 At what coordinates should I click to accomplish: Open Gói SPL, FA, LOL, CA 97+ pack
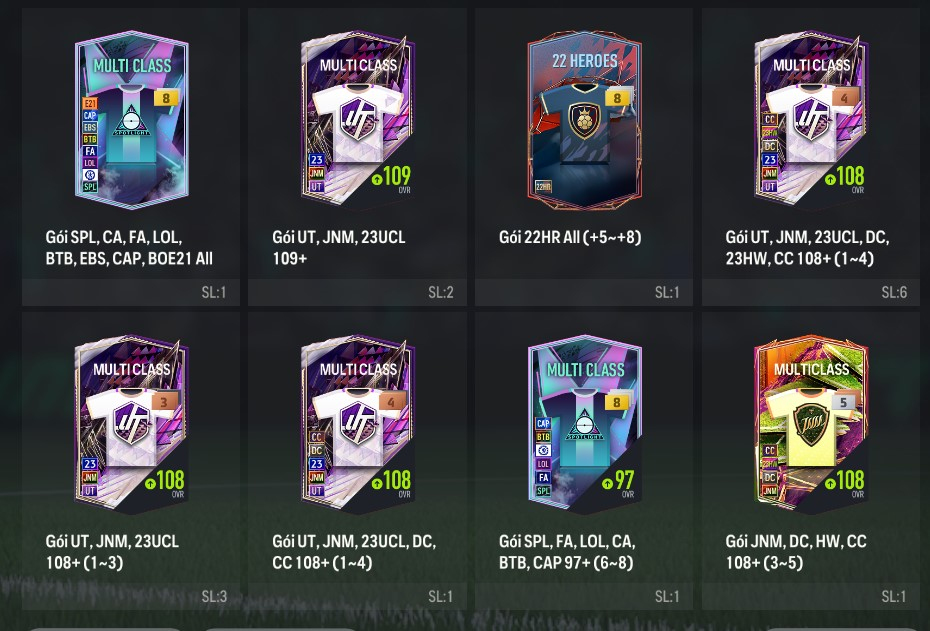pyautogui.click(x=567, y=552)
